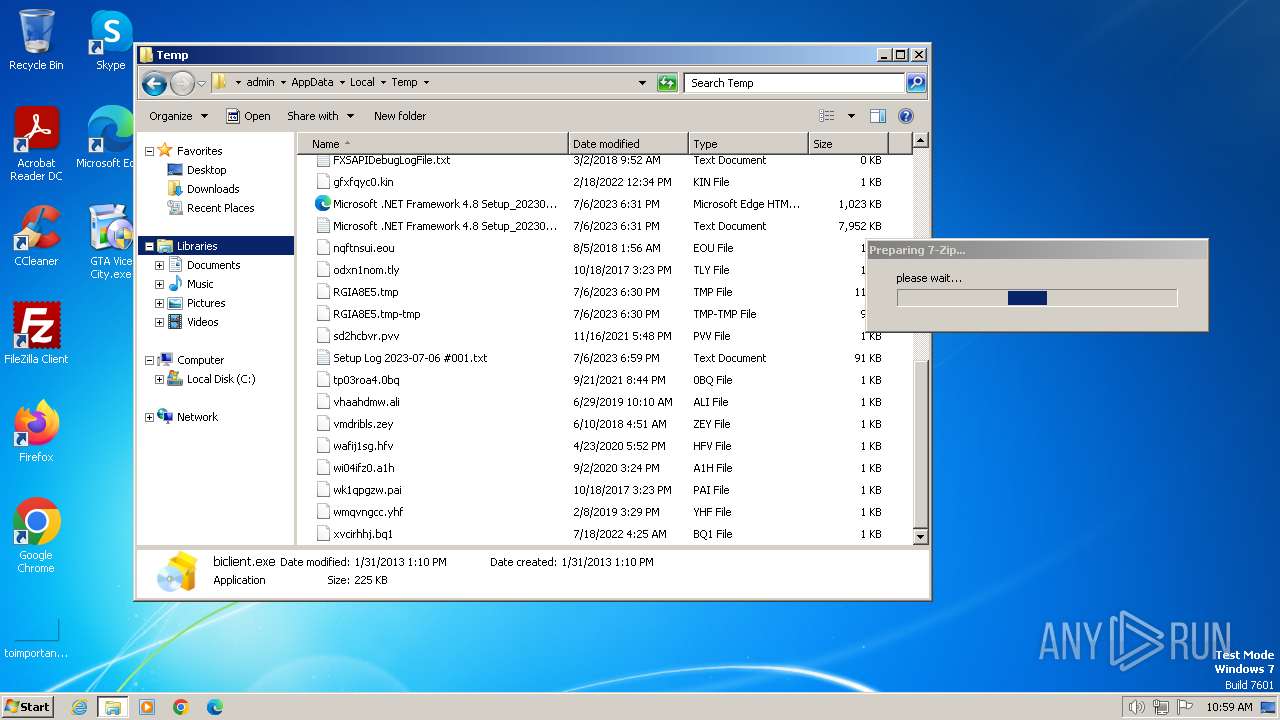Click the Start button
1280x720 pixels.
pyautogui.click(x=28, y=707)
